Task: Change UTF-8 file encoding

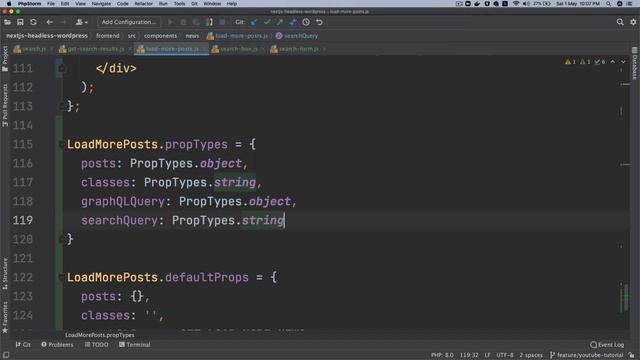Action: (505, 355)
